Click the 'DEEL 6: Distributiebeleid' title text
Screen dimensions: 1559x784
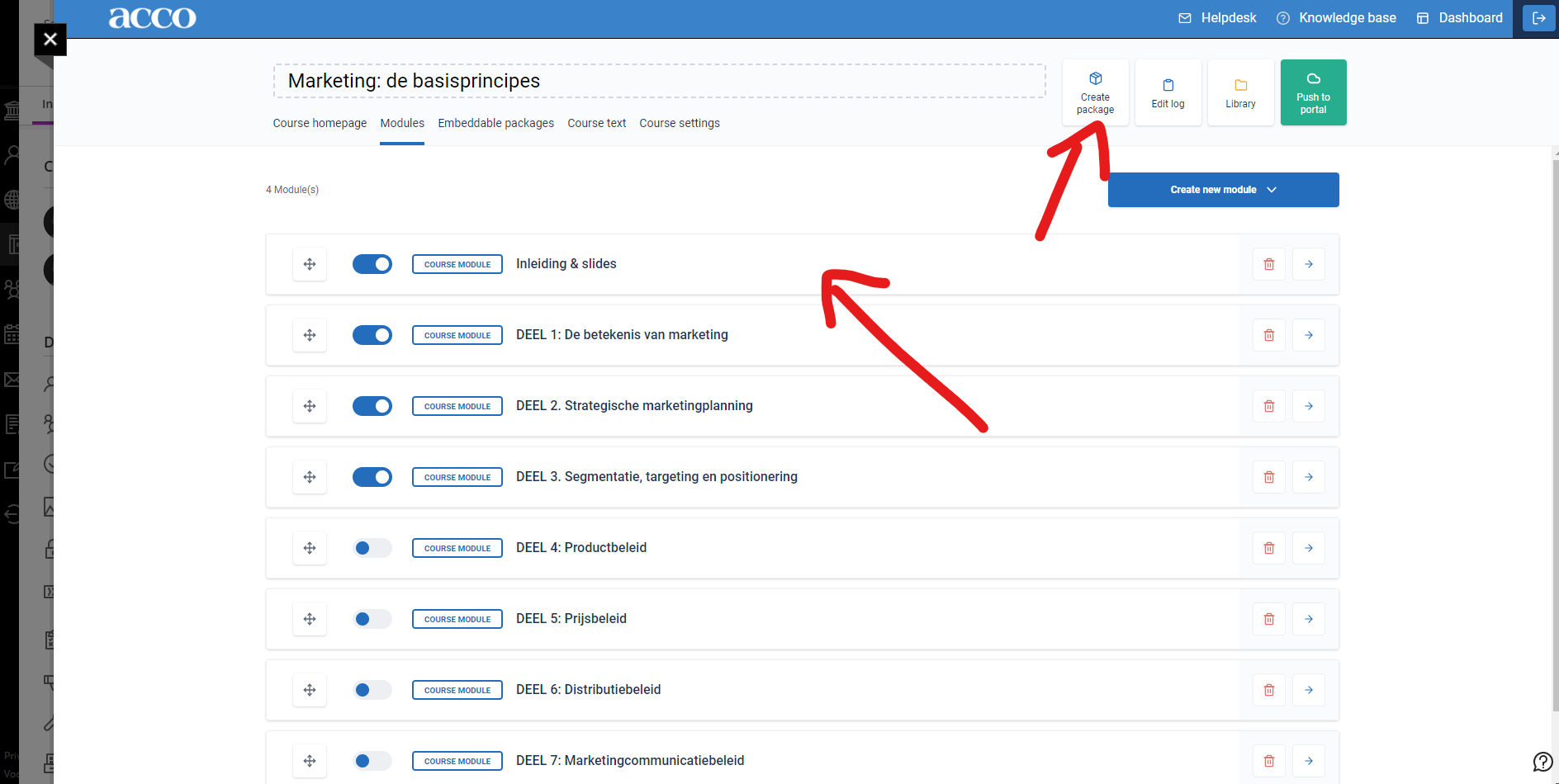click(x=588, y=690)
